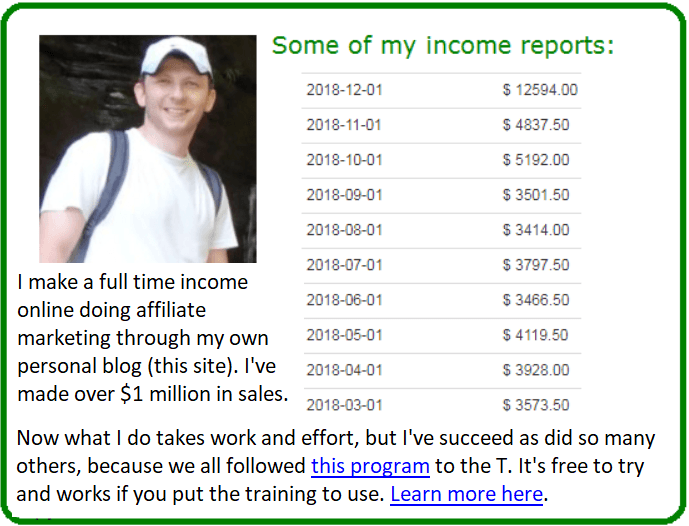689x526 pixels.
Task: Click the $ 3466.50 amount
Action: click(536, 300)
